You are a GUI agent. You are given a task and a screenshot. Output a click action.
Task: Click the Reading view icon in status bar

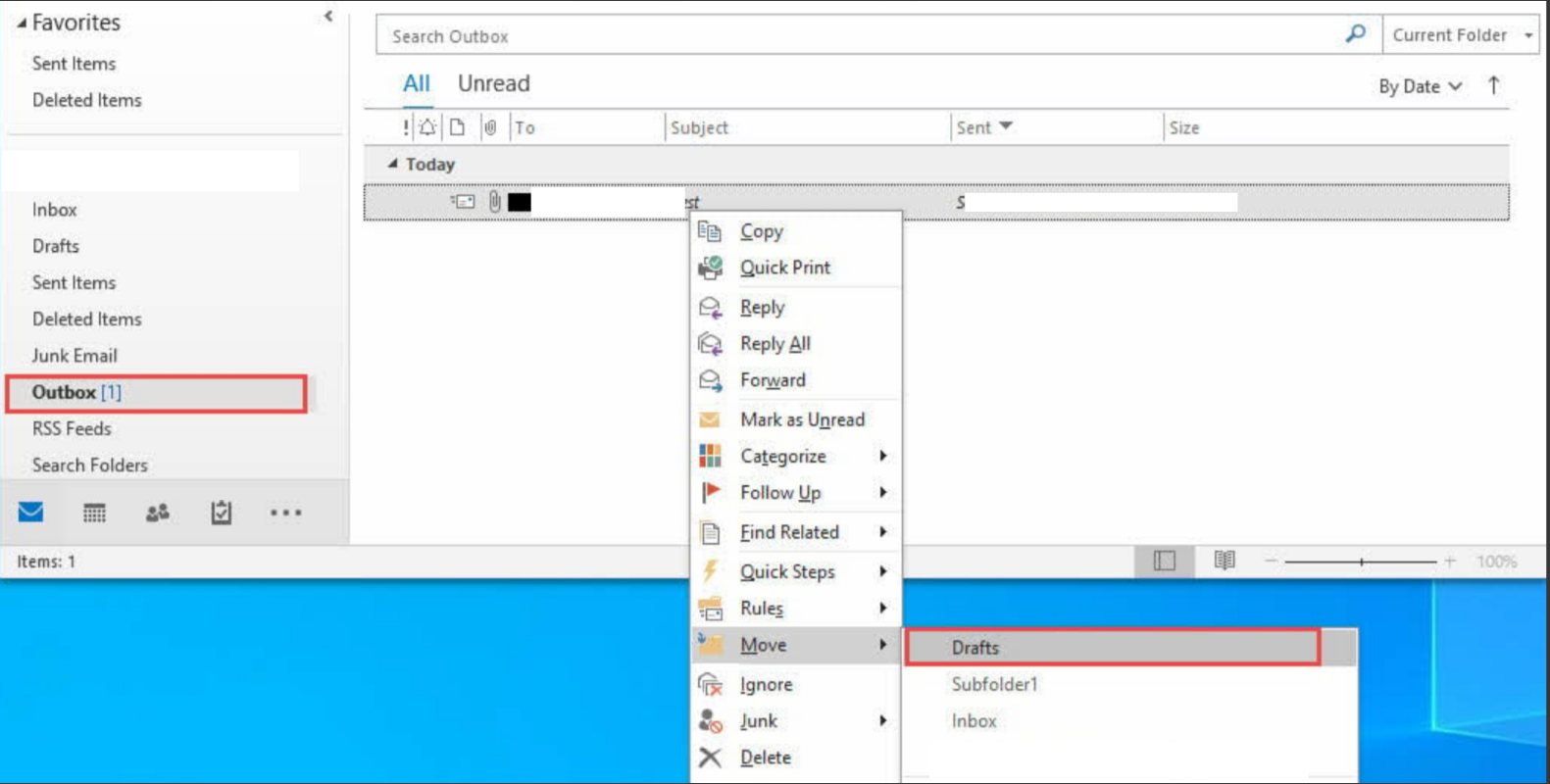tap(1225, 561)
